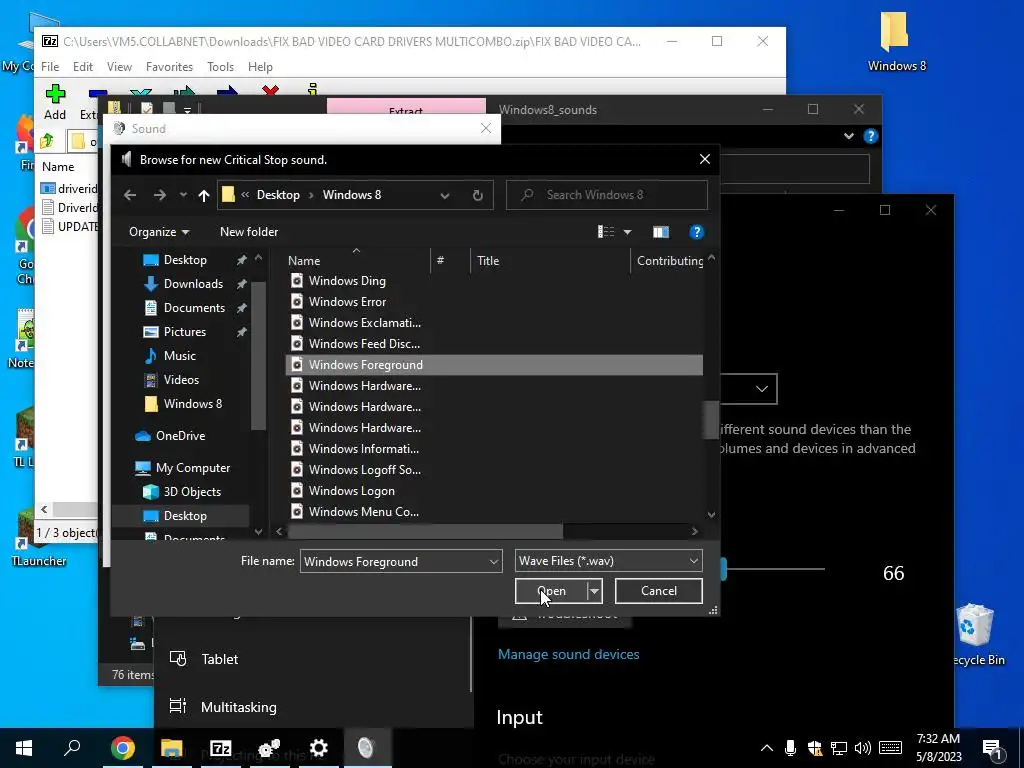Screen dimensions: 1024x768
Task: Open File Explorer from taskbar
Action: 171,748
